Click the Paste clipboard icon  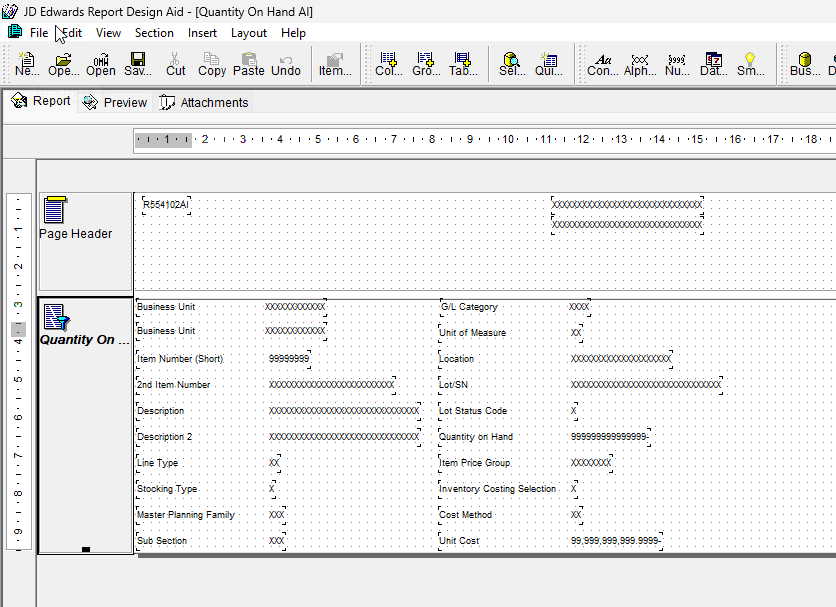pyautogui.click(x=248, y=63)
